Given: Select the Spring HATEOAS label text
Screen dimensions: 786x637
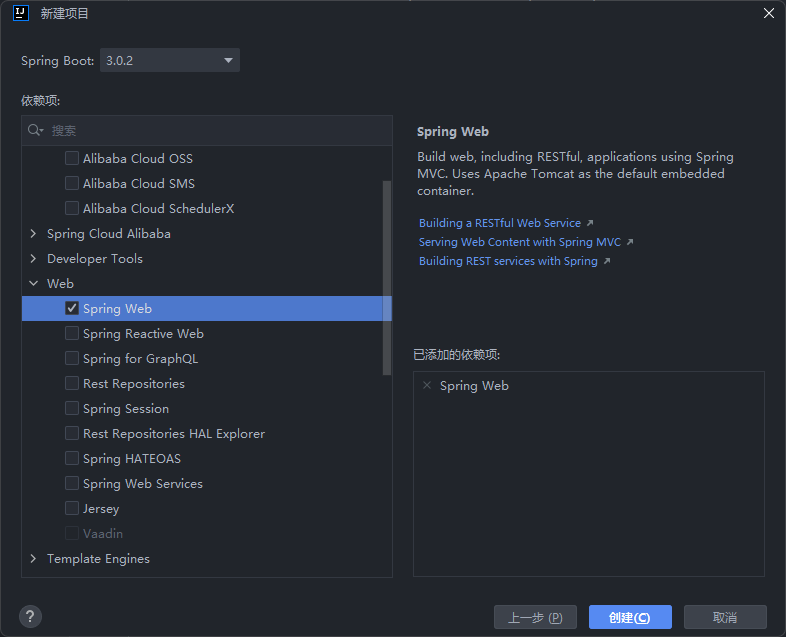Looking at the screenshot, I should click(132, 459).
